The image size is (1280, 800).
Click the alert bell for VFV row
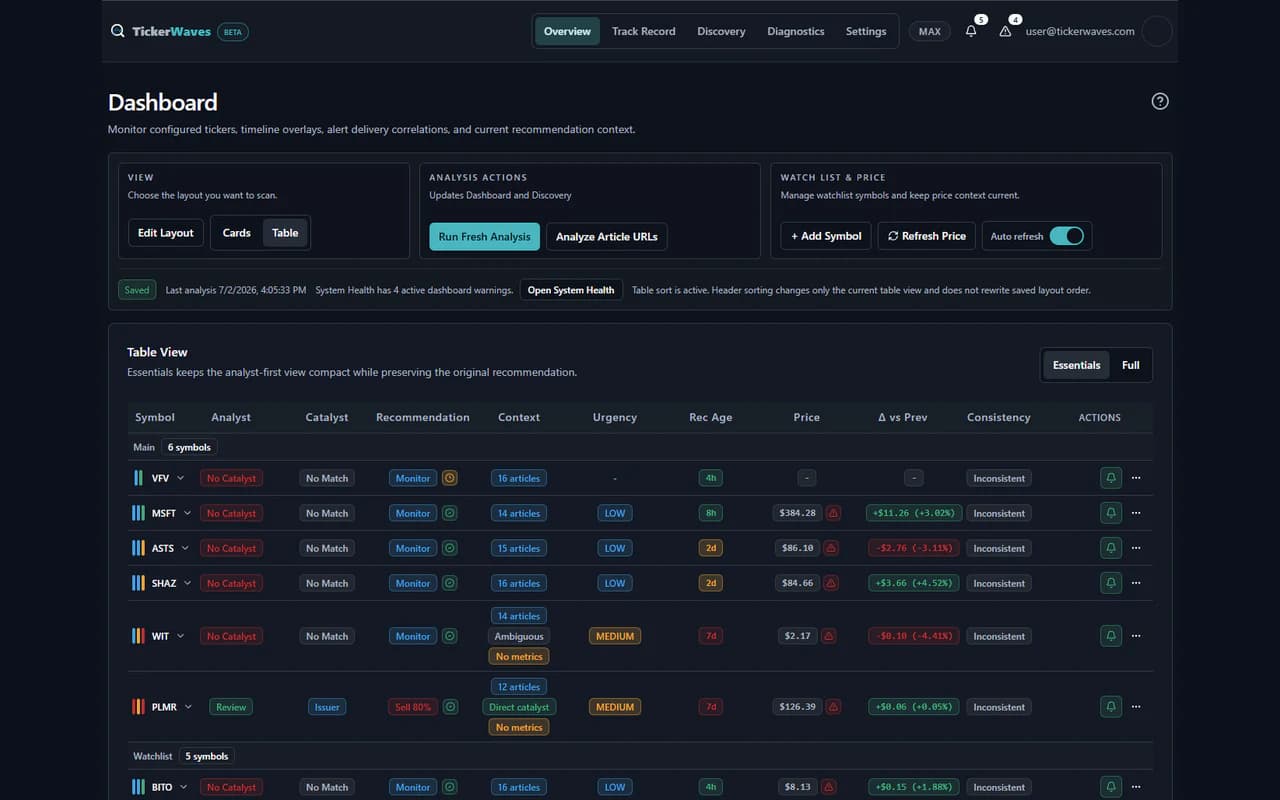point(1111,478)
